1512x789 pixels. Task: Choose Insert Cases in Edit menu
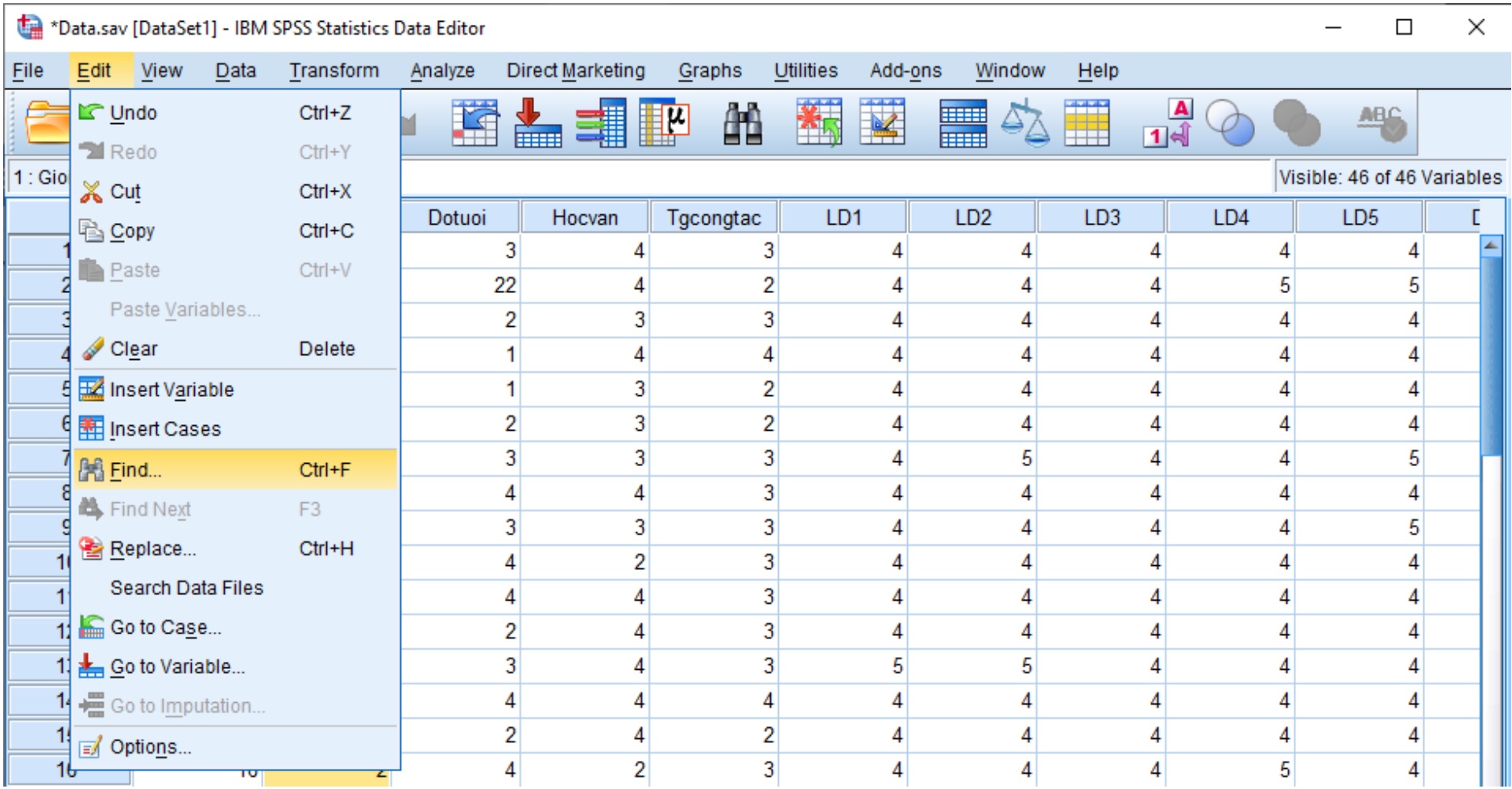pyautogui.click(x=237, y=429)
